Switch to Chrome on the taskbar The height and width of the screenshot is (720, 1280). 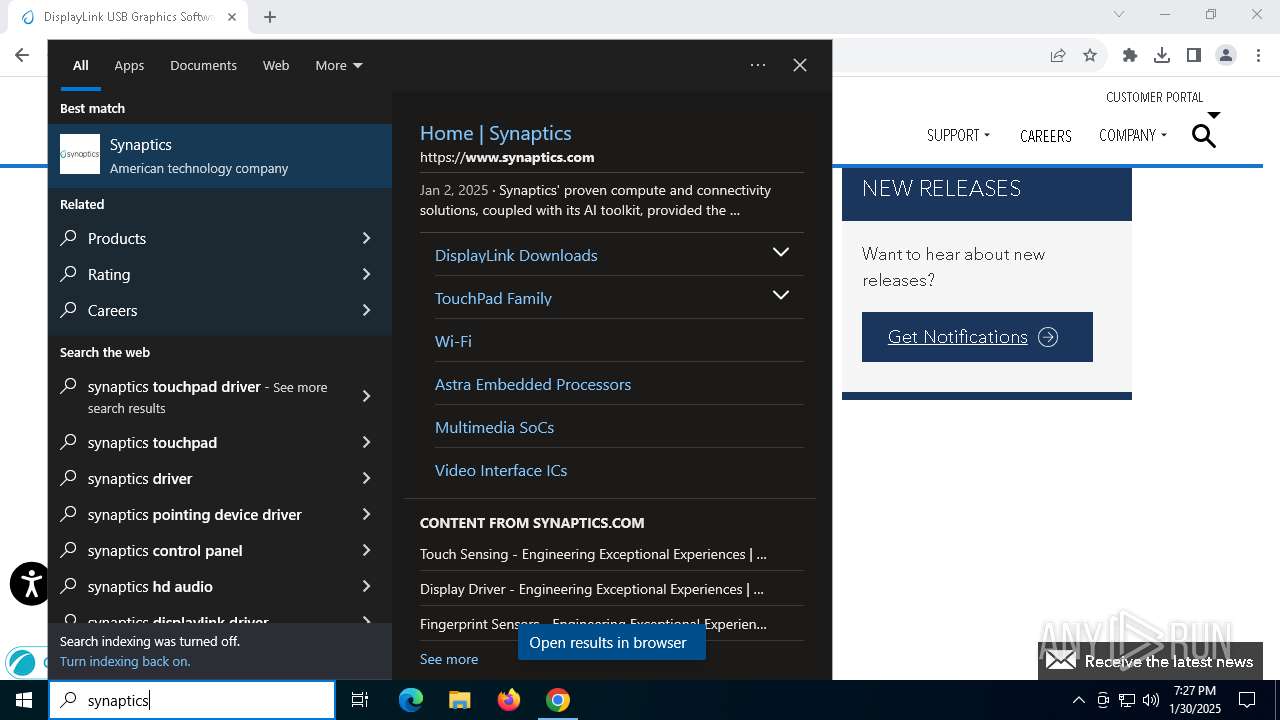point(558,700)
